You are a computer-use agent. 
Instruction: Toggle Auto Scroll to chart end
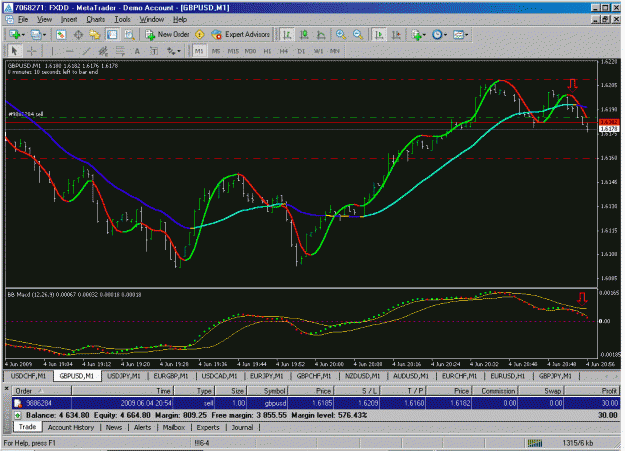click(379, 35)
